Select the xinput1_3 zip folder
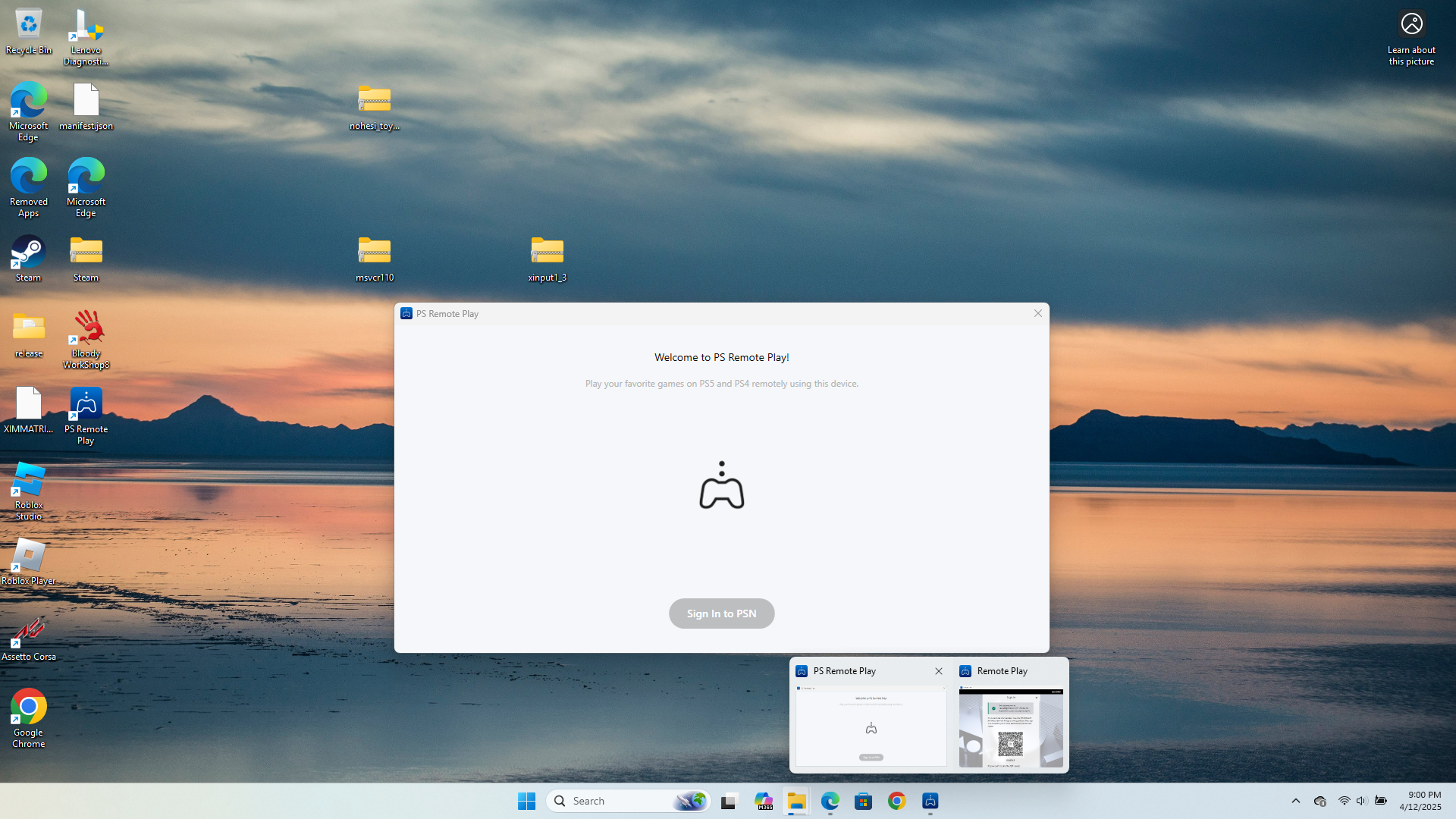Viewport: 1456px width, 819px height. tap(548, 259)
